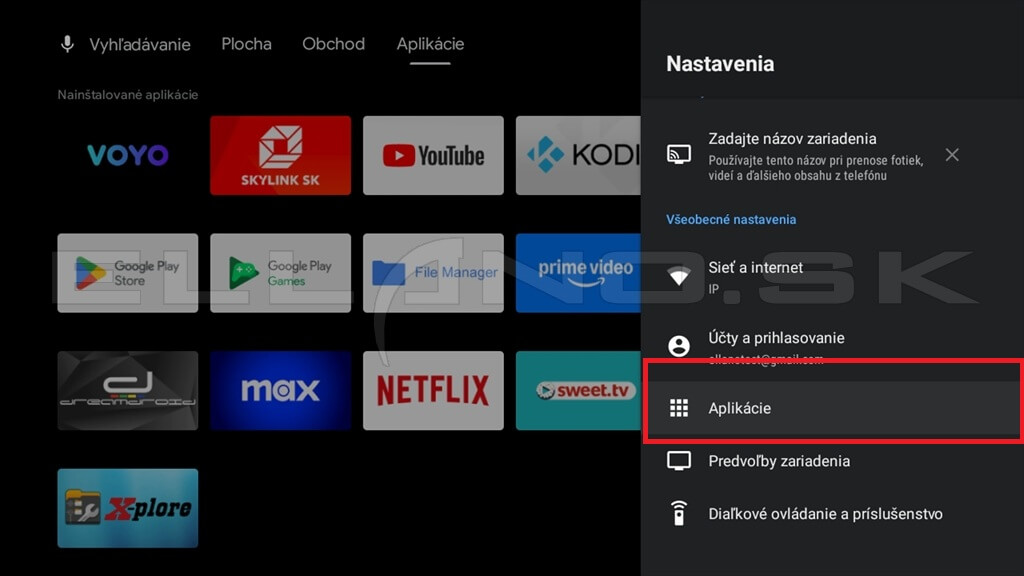The height and width of the screenshot is (576, 1024).
Task: Open Prime Video app
Action: point(578,273)
